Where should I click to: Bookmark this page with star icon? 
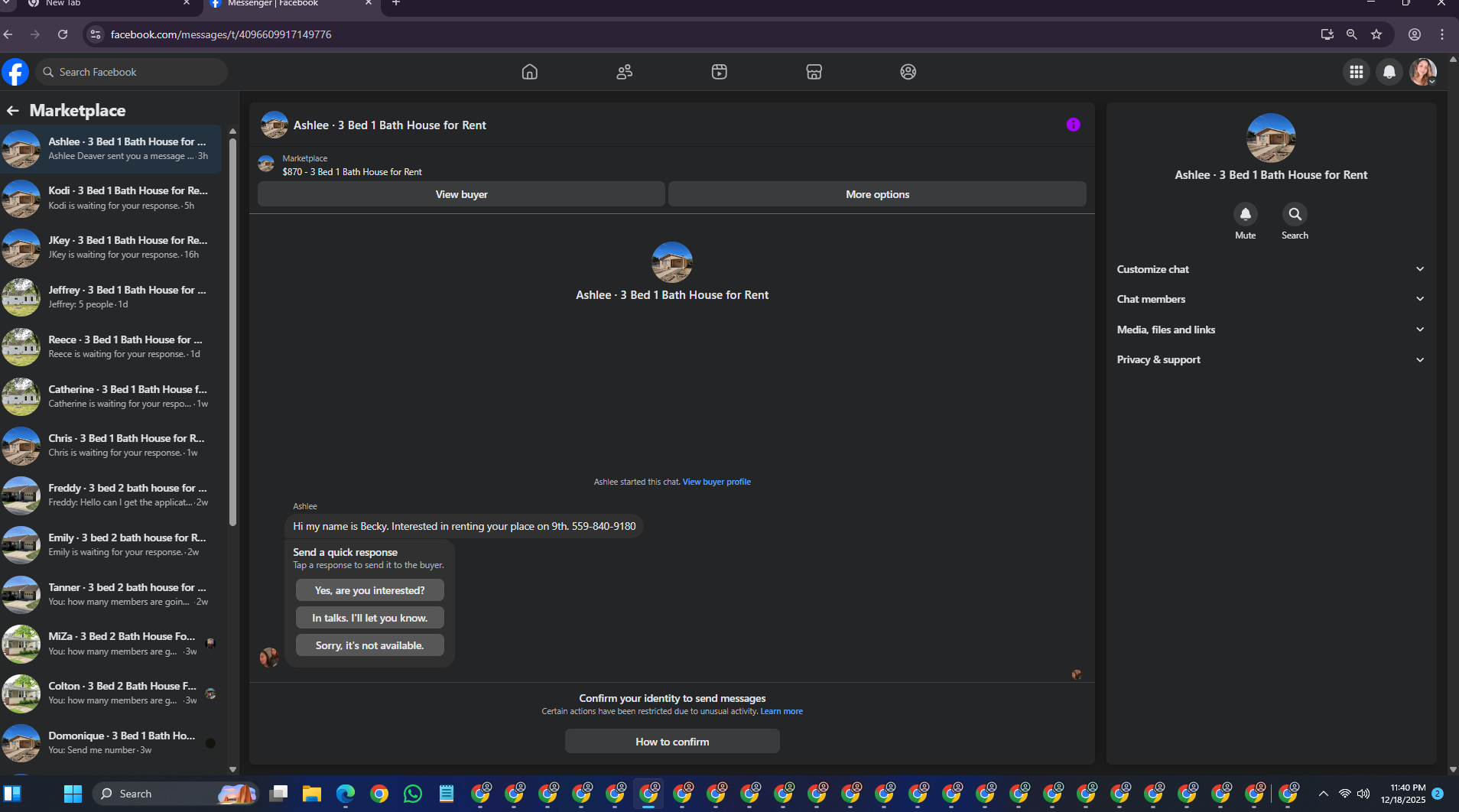pos(1376,34)
